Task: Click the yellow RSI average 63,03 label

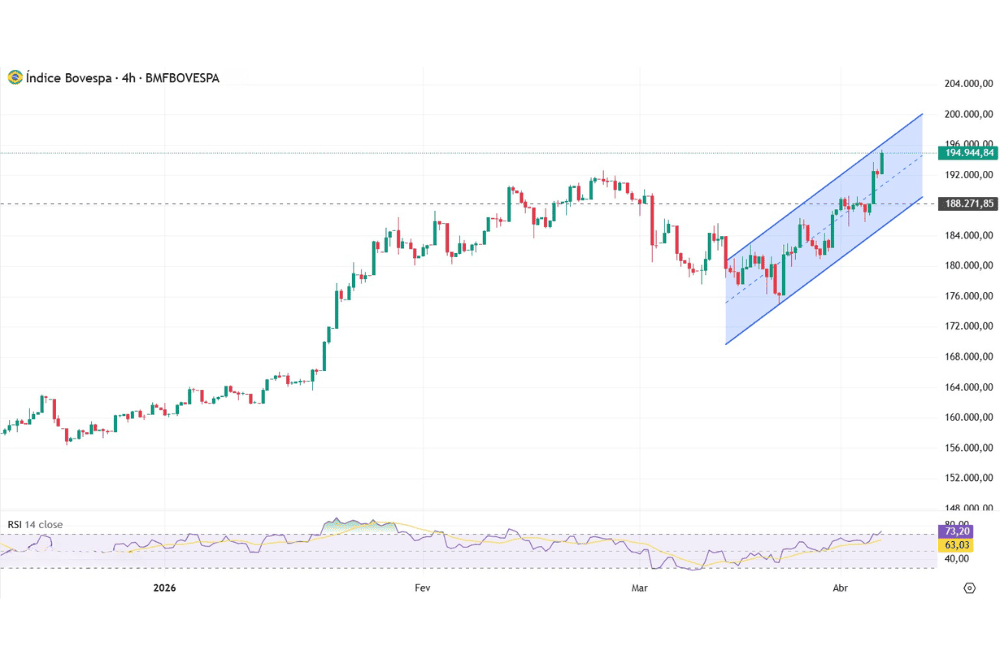Action: [x=955, y=545]
